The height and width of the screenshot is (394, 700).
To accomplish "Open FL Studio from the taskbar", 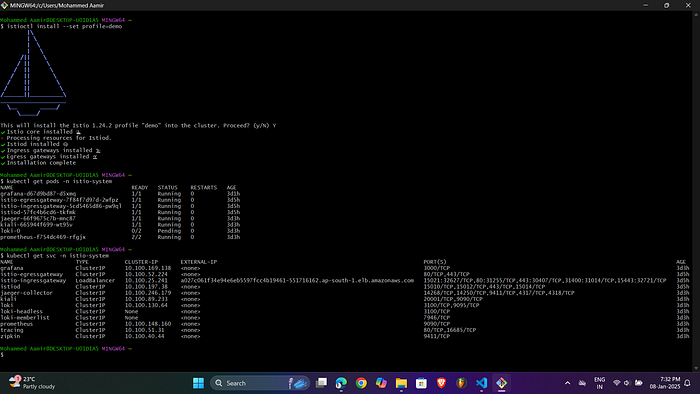I will pyautogui.click(x=461, y=383).
